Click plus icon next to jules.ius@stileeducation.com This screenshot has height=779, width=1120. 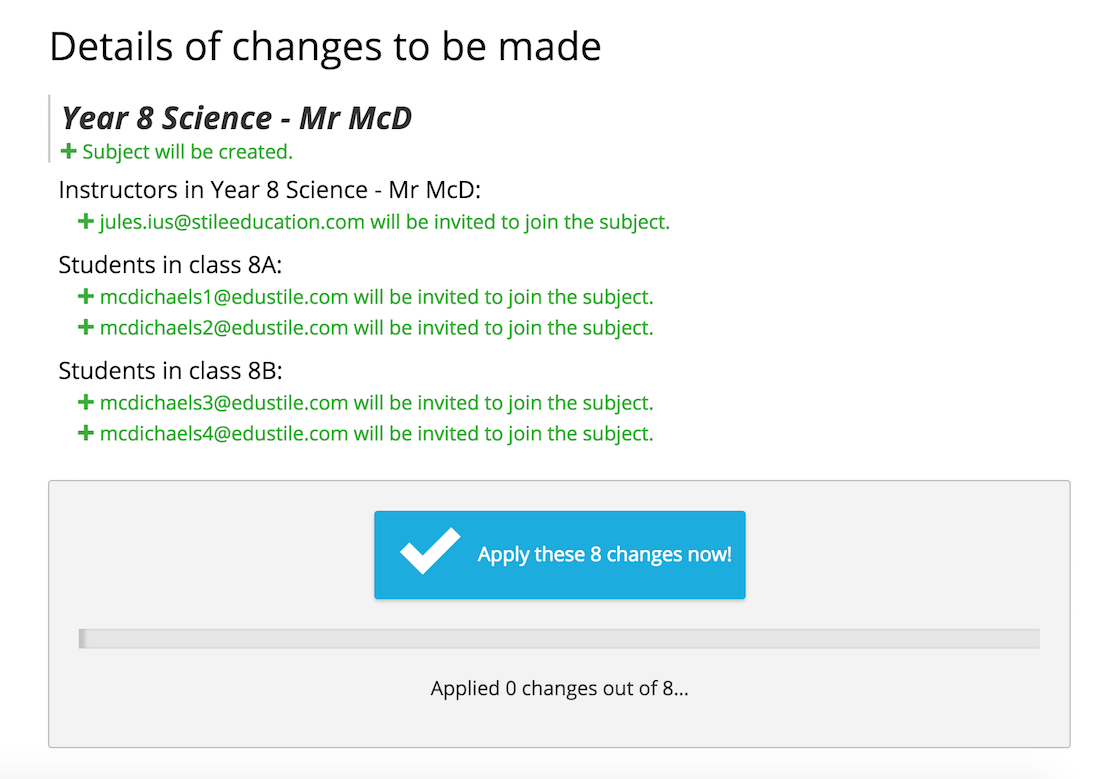[86, 222]
